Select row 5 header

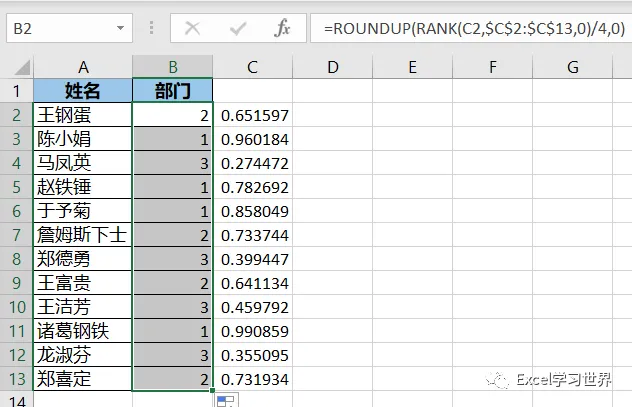tap(17, 187)
